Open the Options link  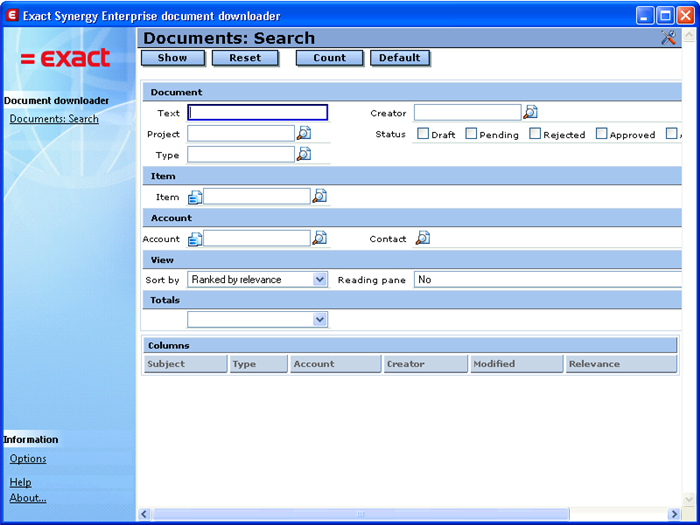pos(28,459)
